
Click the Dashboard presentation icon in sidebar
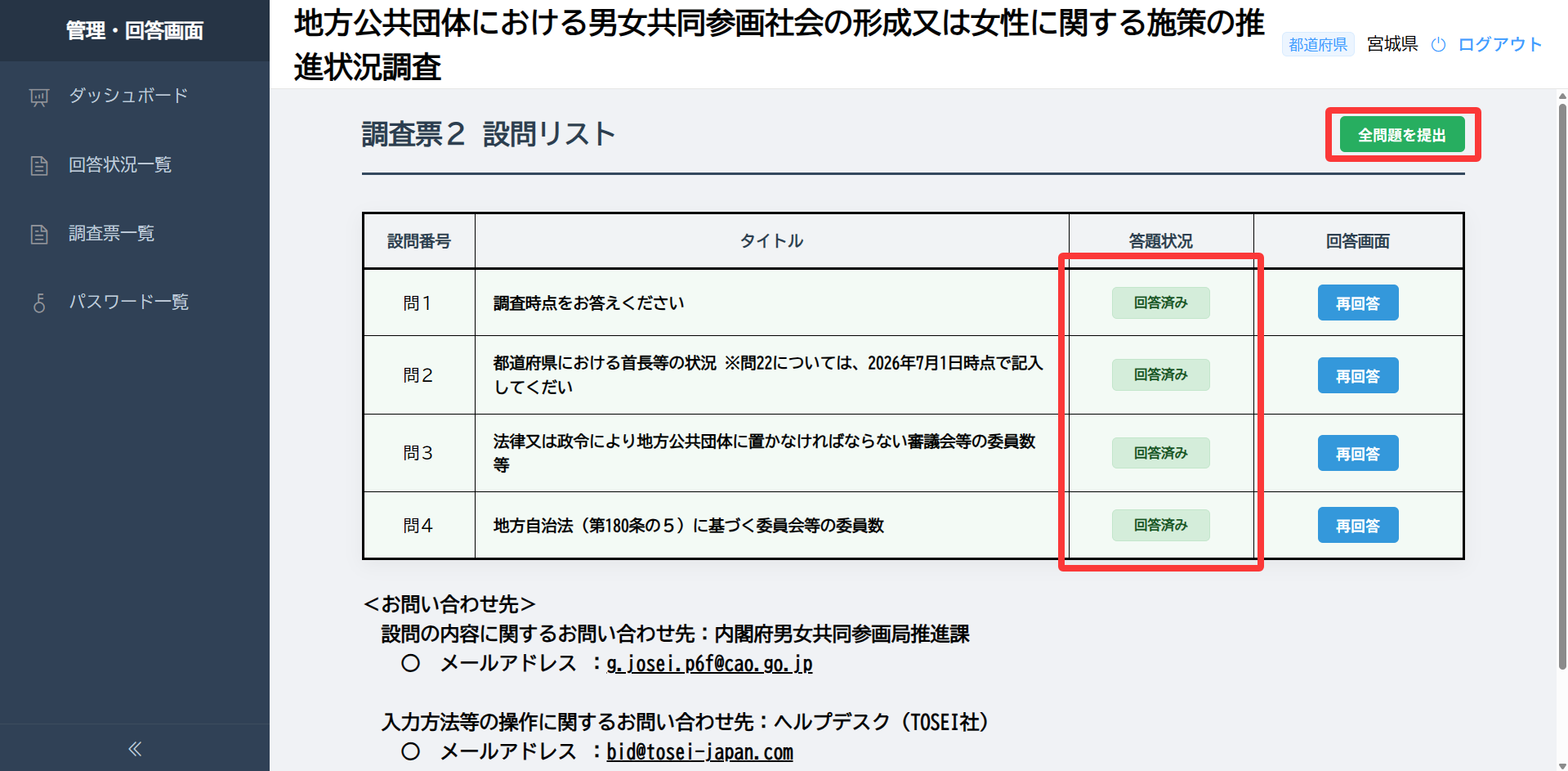pos(39,97)
